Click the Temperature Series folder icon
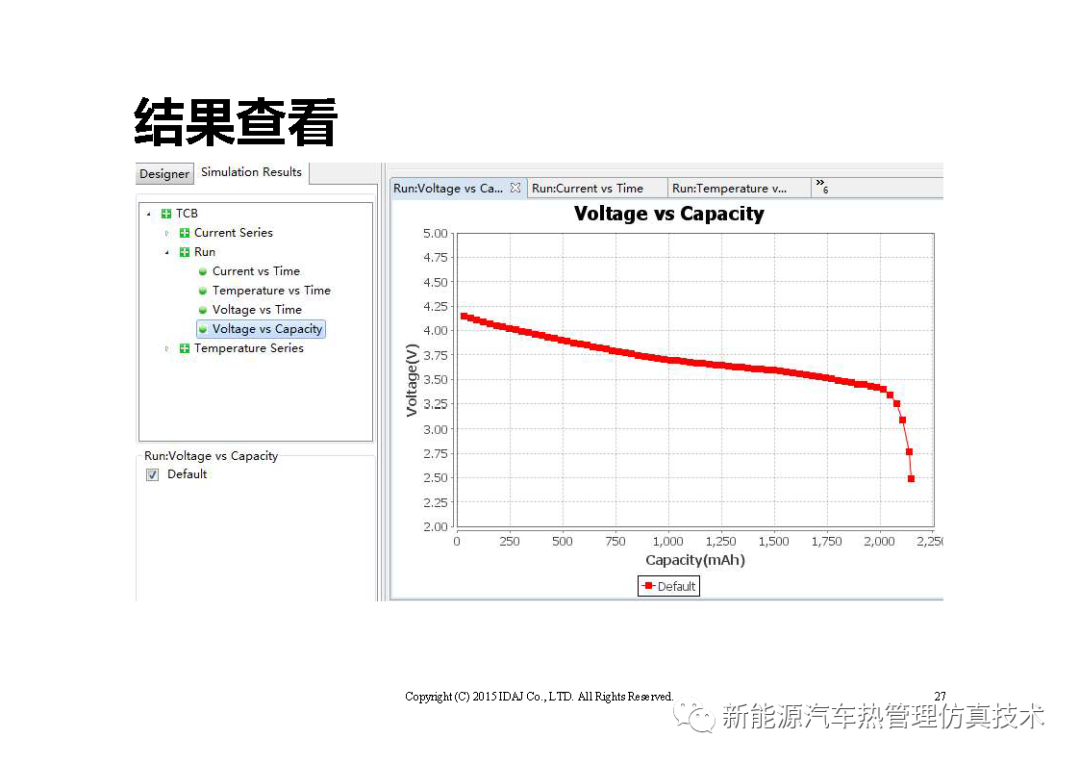The image size is (1080, 764). 185,349
